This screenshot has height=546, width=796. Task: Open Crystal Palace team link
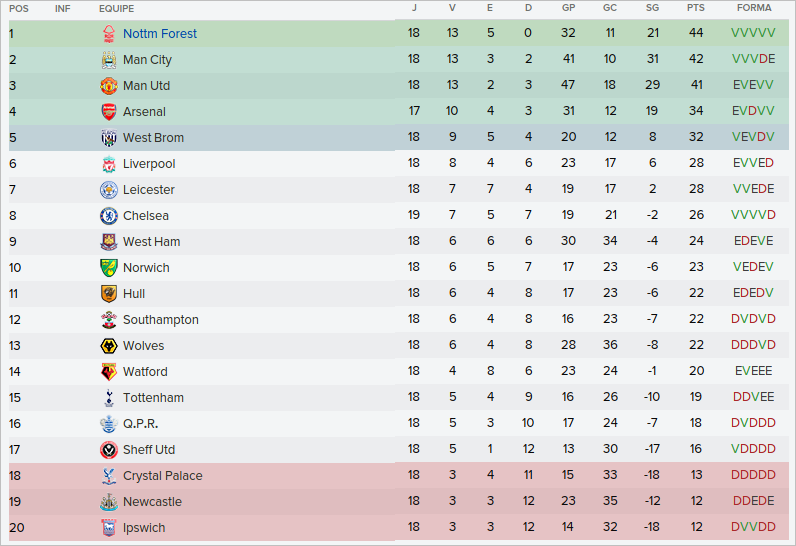click(162, 476)
